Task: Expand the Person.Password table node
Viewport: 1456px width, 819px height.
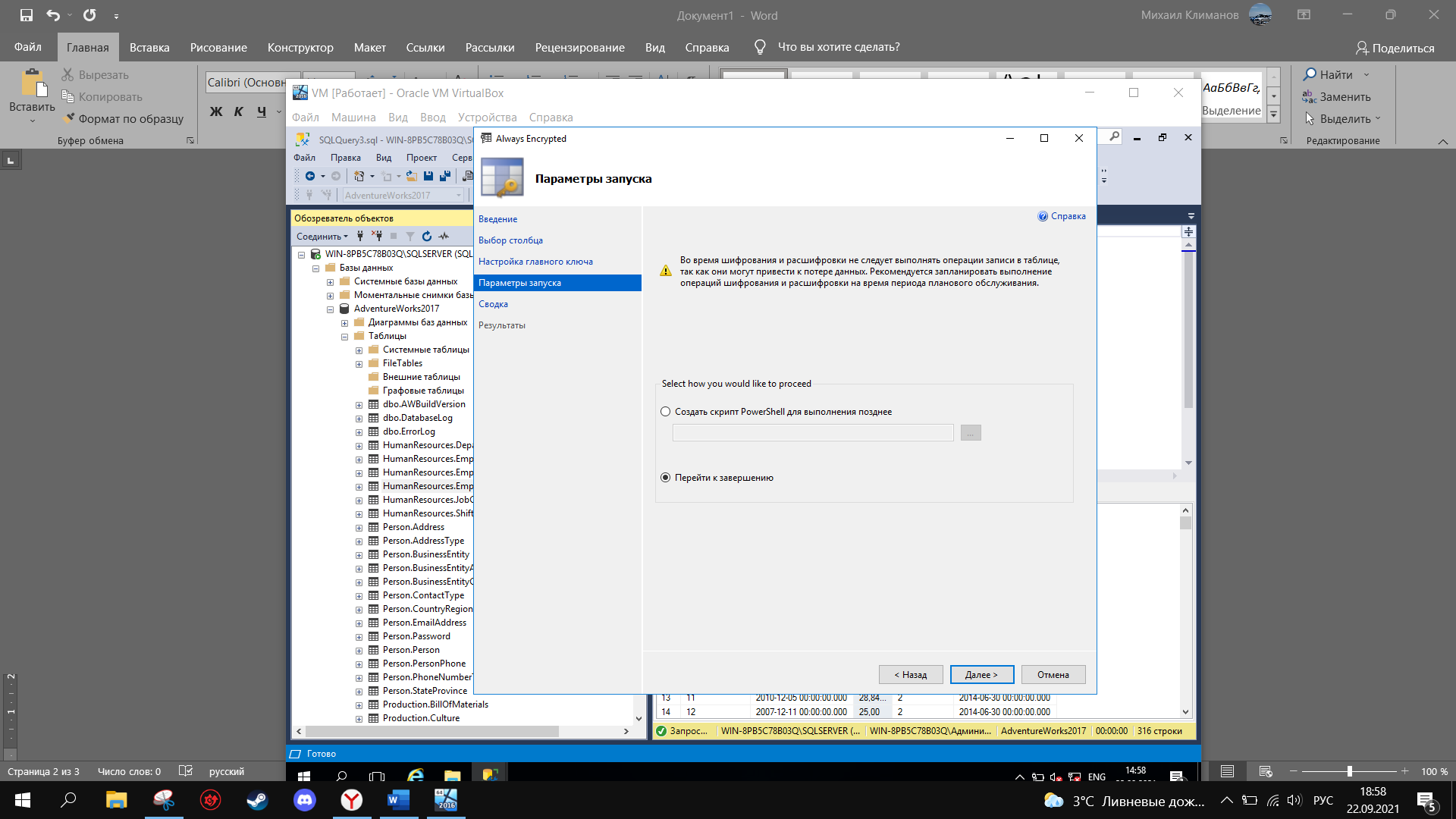Action: coord(359,637)
